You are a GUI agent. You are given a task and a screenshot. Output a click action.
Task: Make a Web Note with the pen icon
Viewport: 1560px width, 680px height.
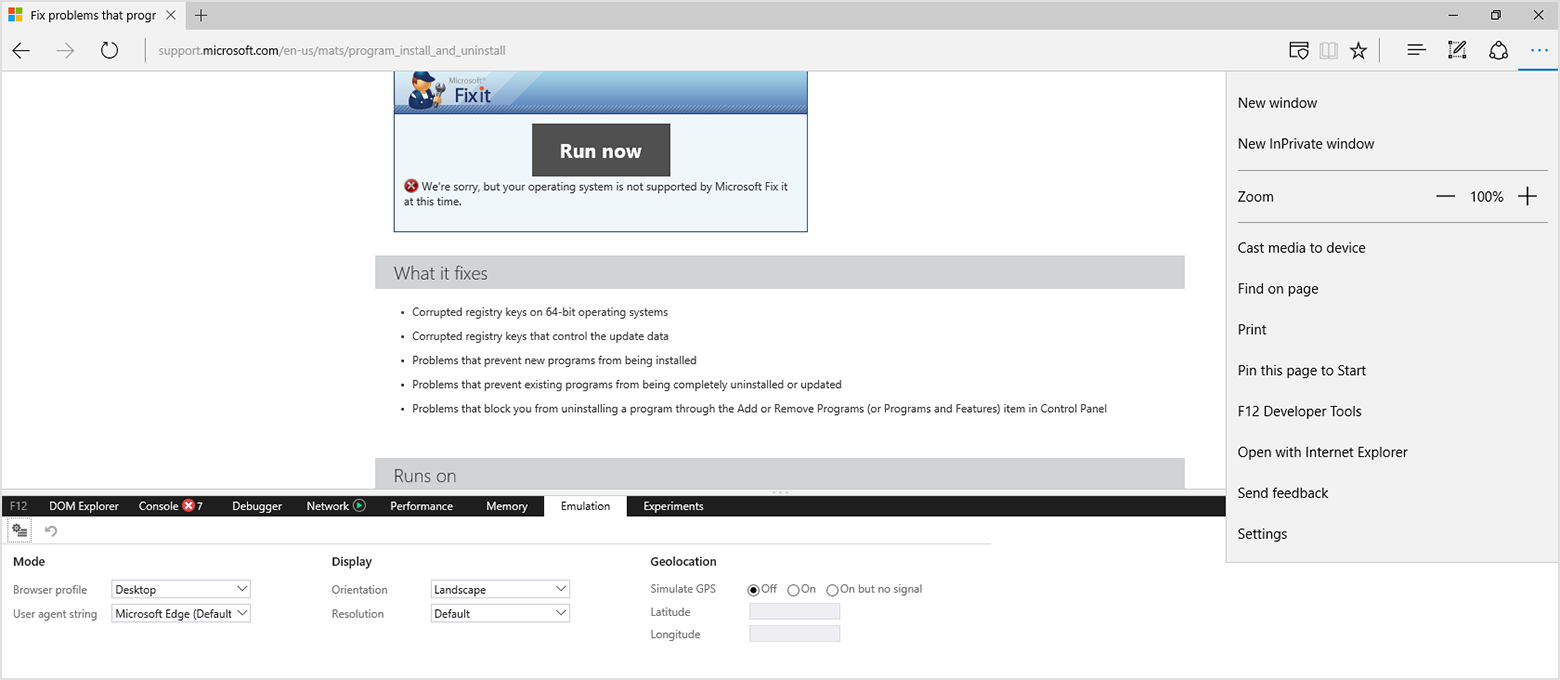pyautogui.click(x=1457, y=50)
